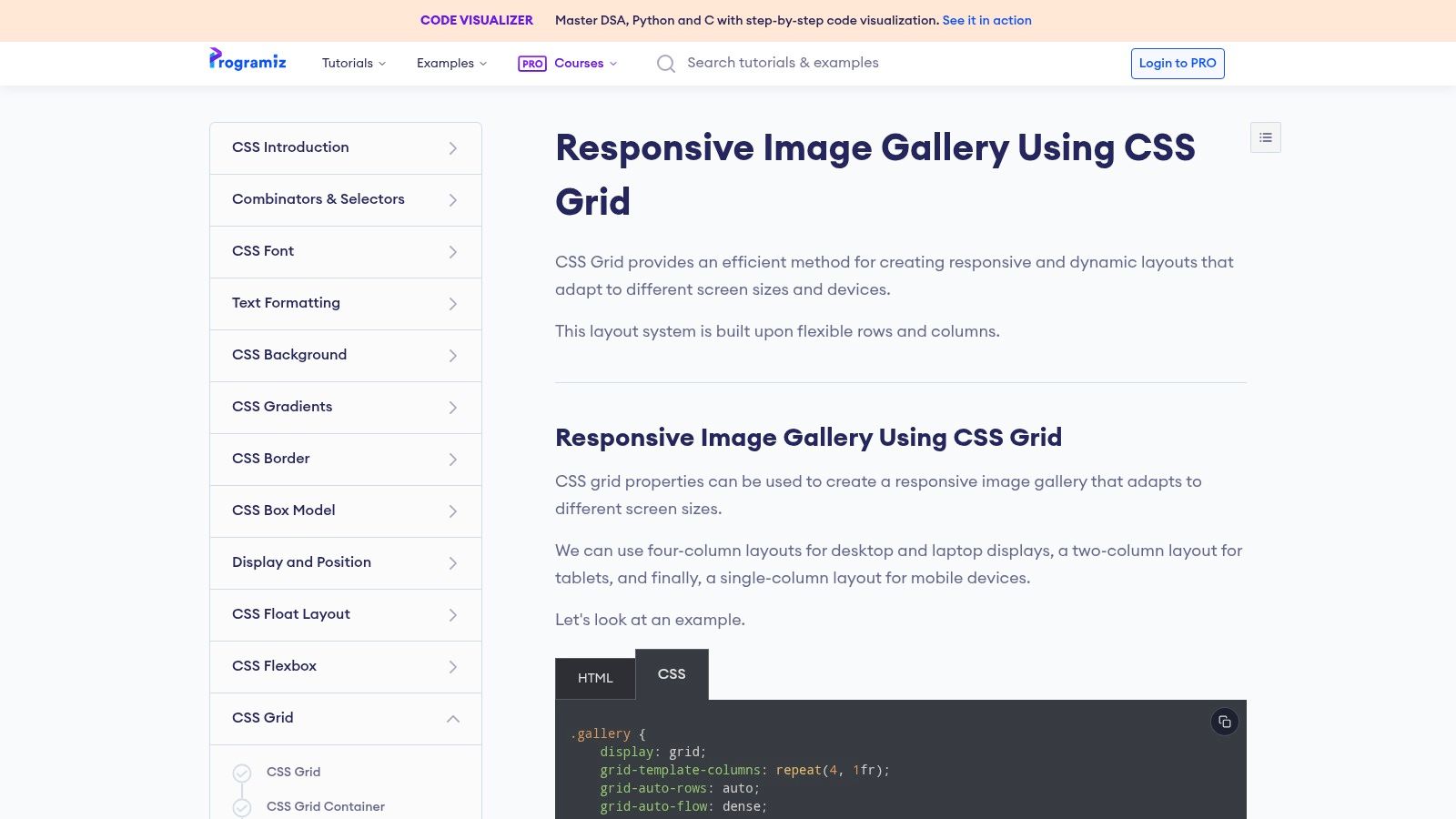
Task: Collapse the CSS Grid section
Action: [346, 719]
